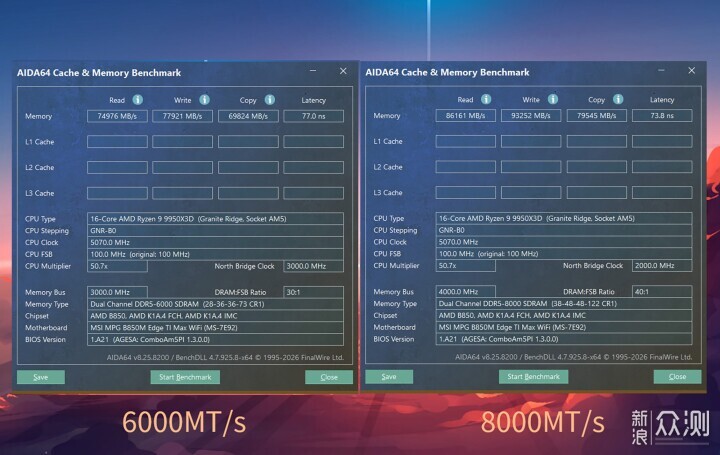720x455 pixels.
Task: Click right window title AIDA64 Cache & Memory Benchmark
Action: (447, 73)
